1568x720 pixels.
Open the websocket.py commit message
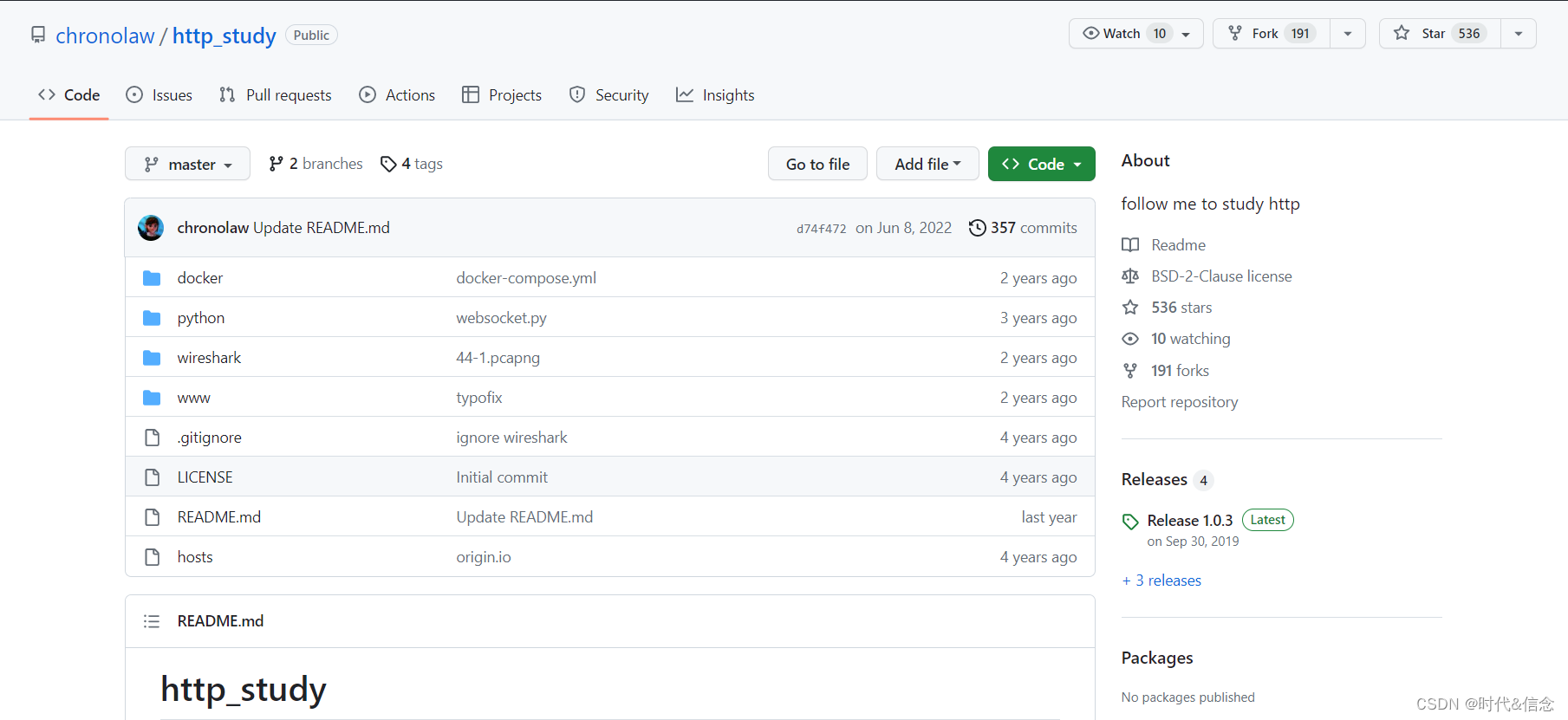coord(502,318)
